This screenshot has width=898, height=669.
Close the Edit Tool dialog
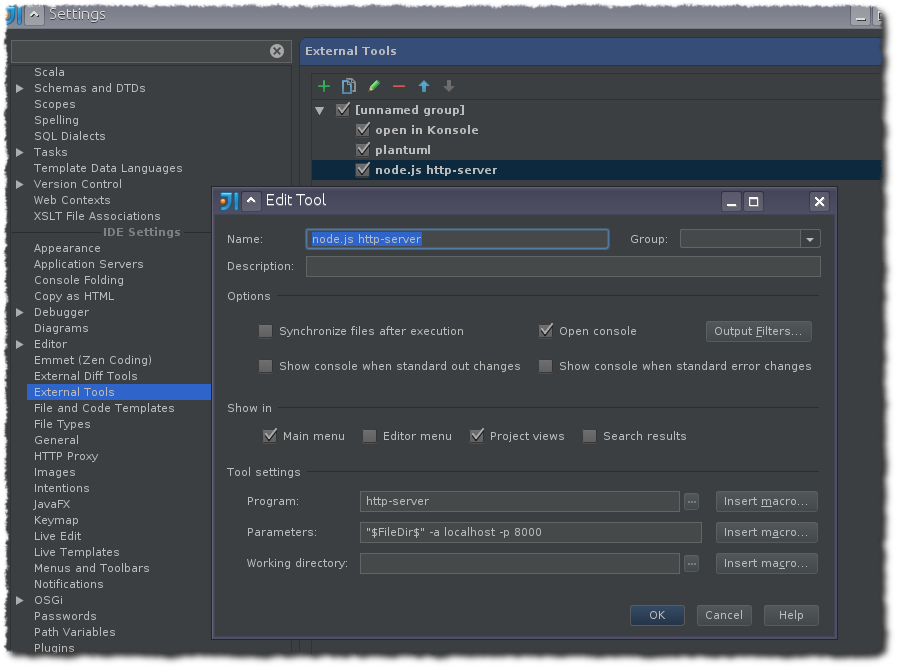[820, 202]
